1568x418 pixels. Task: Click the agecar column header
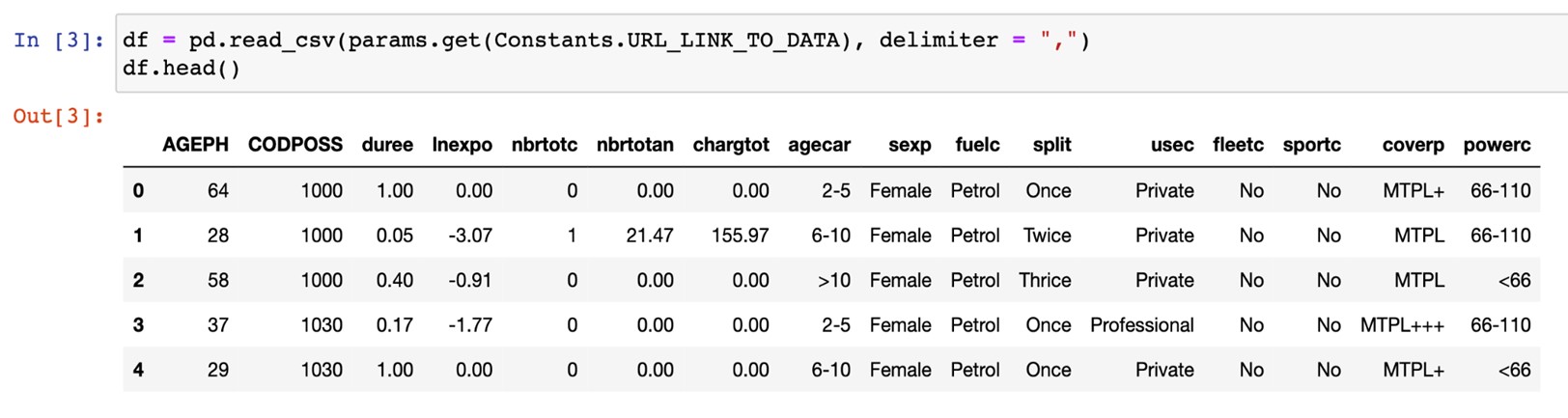tap(819, 145)
